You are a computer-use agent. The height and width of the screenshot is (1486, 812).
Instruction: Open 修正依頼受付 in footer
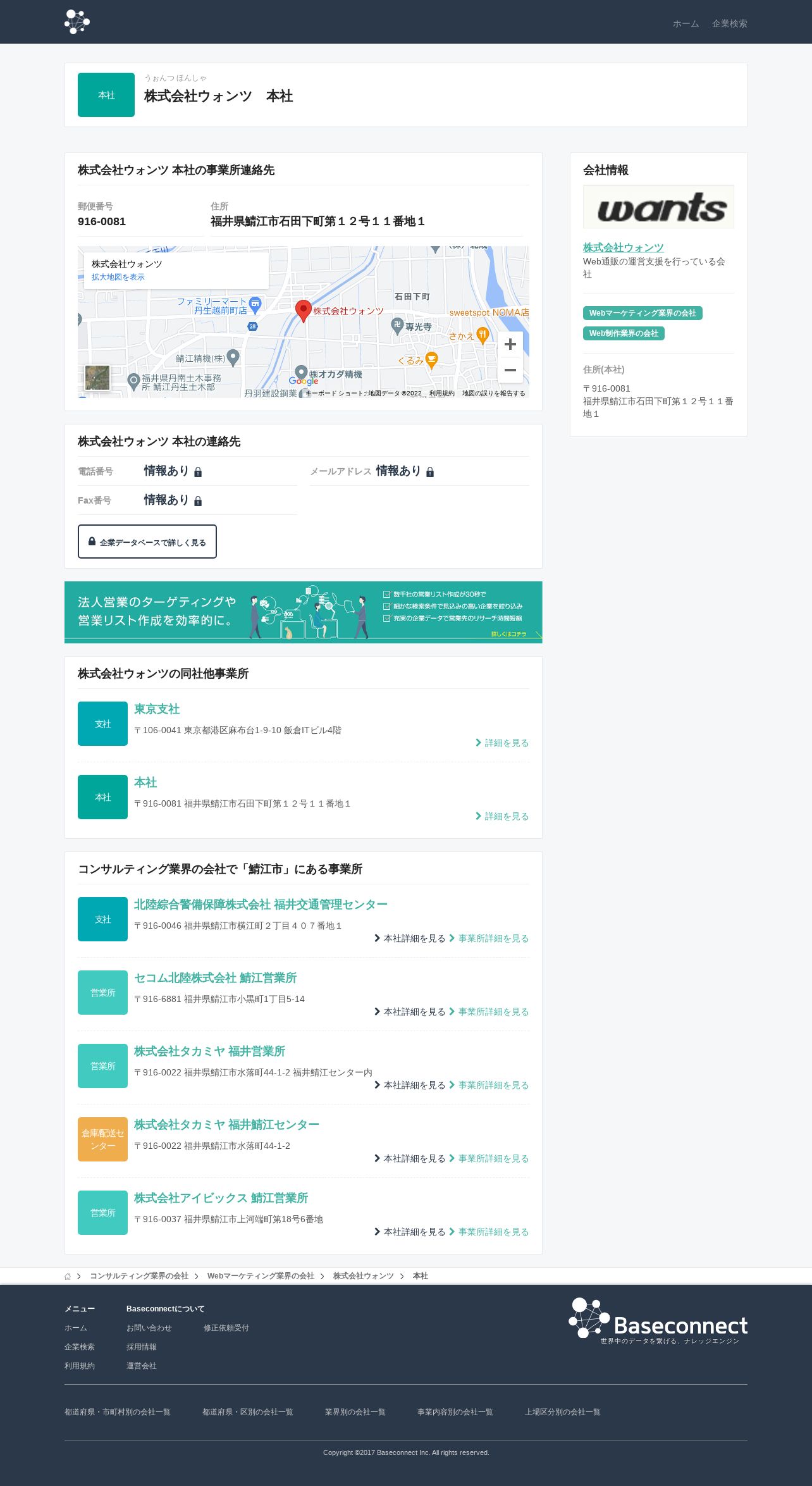click(x=226, y=1328)
